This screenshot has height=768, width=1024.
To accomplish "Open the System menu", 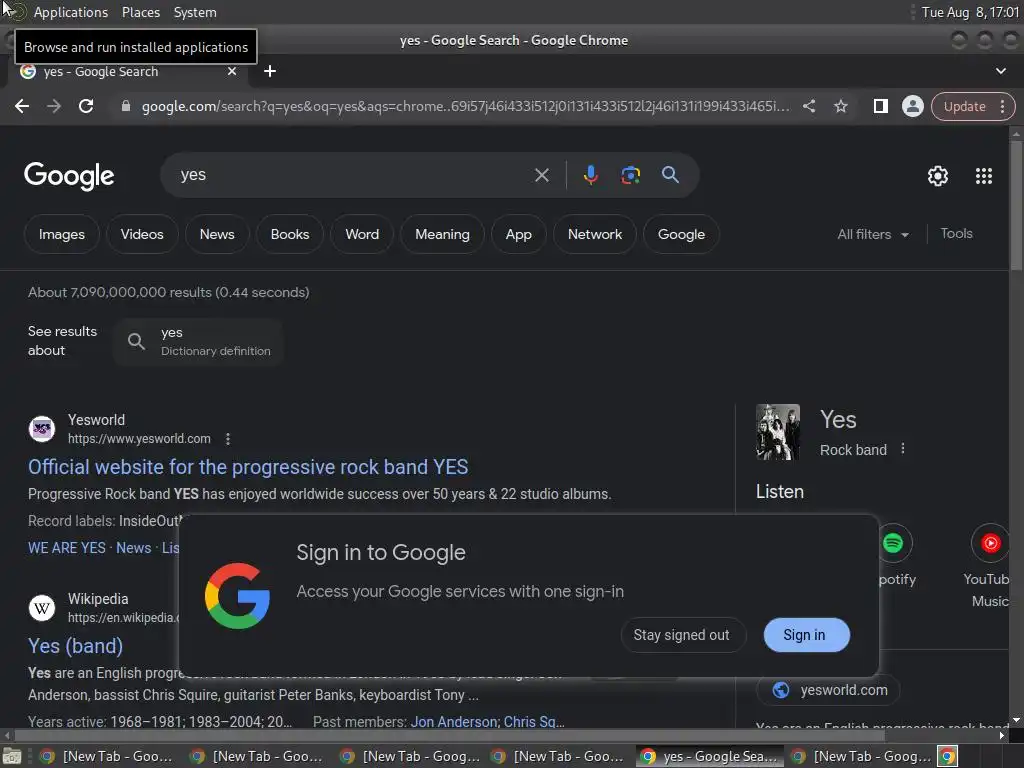I will coord(195,12).
